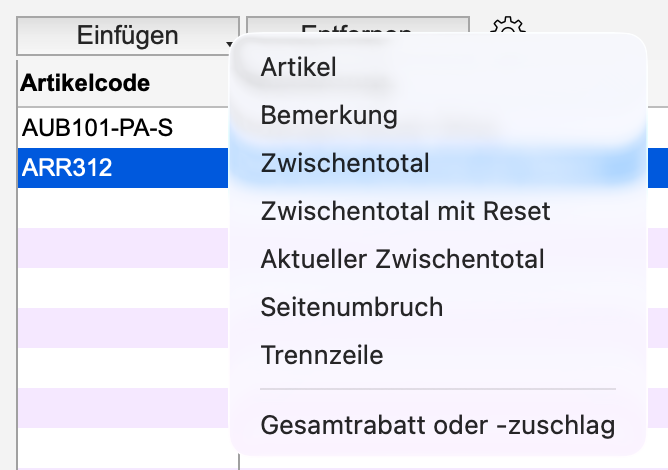Image resolution: width=668 pixels, height=470 pixels.
Task: Insert a Seitenumbruch
Action: point(351,306)
